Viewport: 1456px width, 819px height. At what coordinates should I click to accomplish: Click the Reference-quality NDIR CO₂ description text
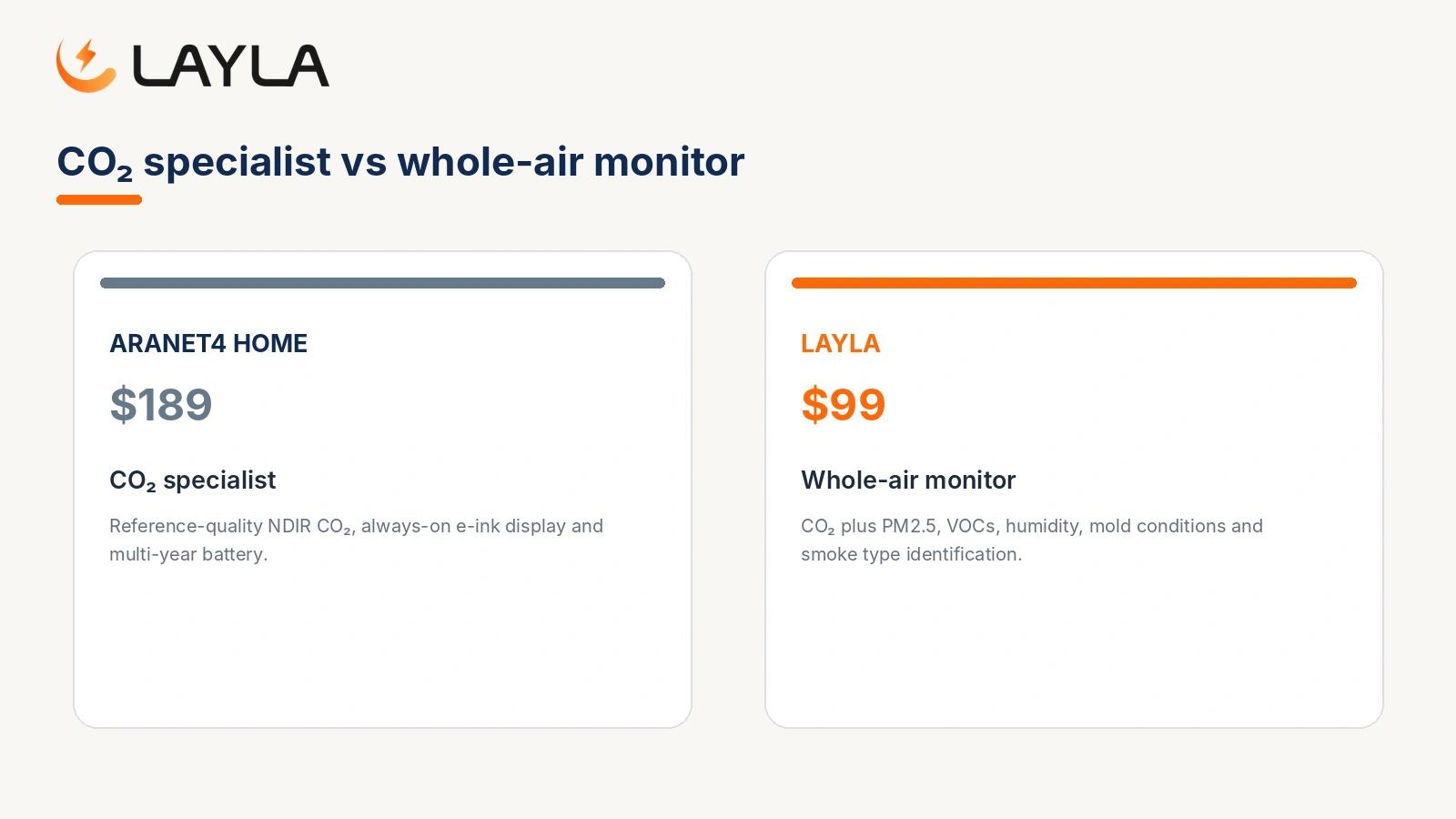pyautogui.click(x=356, y=540)
